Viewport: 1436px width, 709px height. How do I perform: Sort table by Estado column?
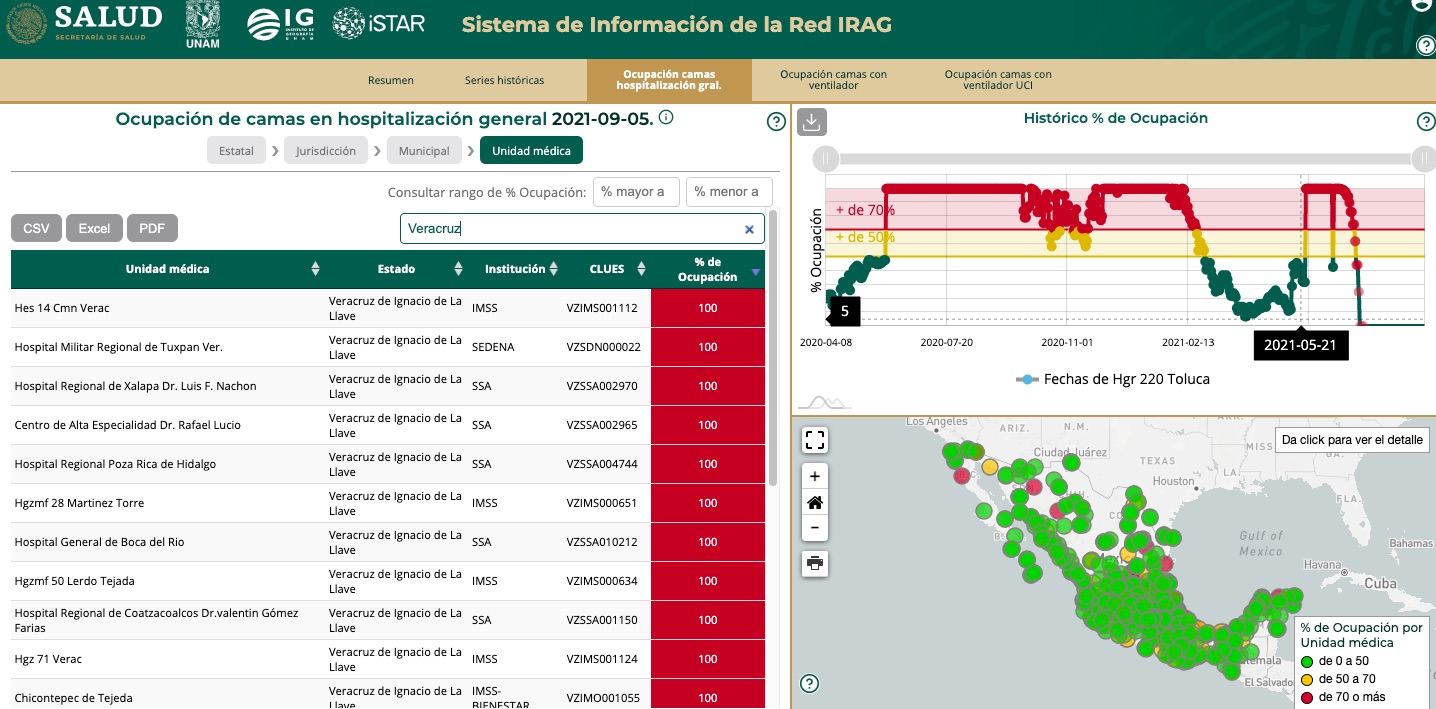pyautogui.click(x=397, y=269)
